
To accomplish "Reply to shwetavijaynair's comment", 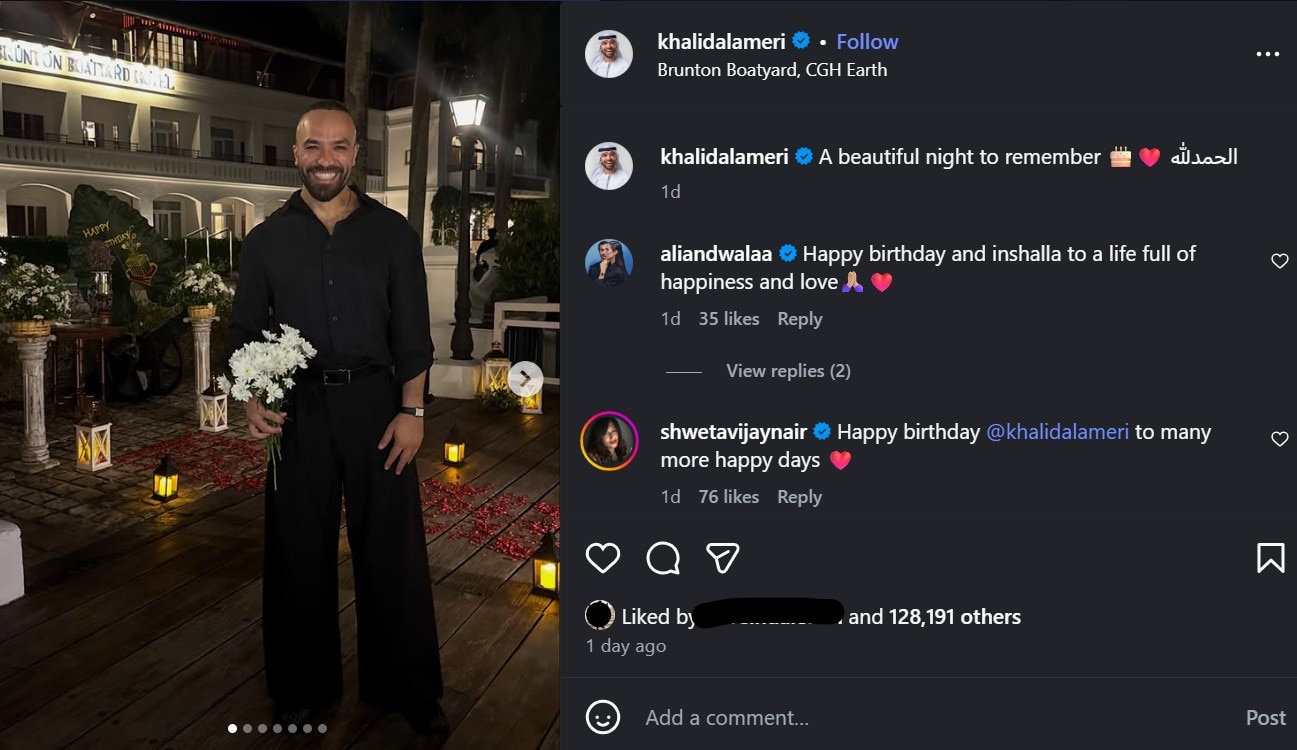I will coord(799,497).
